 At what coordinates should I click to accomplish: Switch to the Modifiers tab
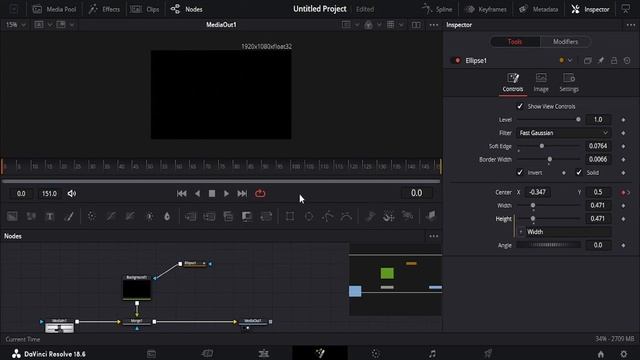point(565,42)
